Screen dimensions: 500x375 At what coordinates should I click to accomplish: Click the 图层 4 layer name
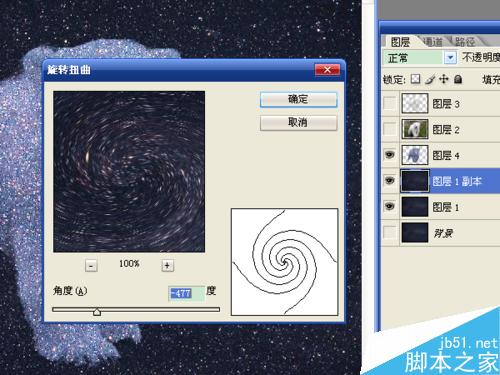coord(446,155)
